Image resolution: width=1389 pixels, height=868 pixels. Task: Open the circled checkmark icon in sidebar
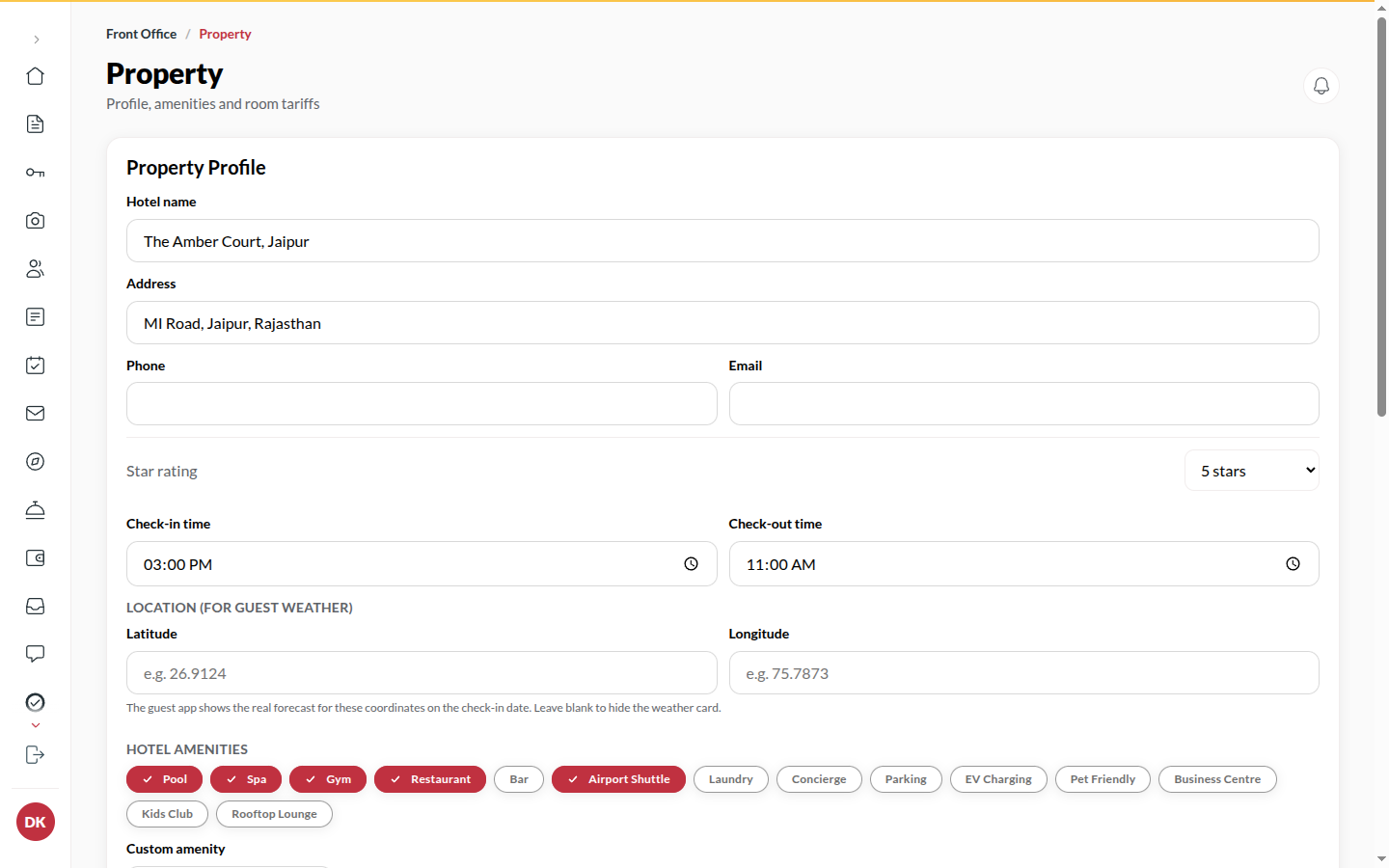tap(36, 702)
